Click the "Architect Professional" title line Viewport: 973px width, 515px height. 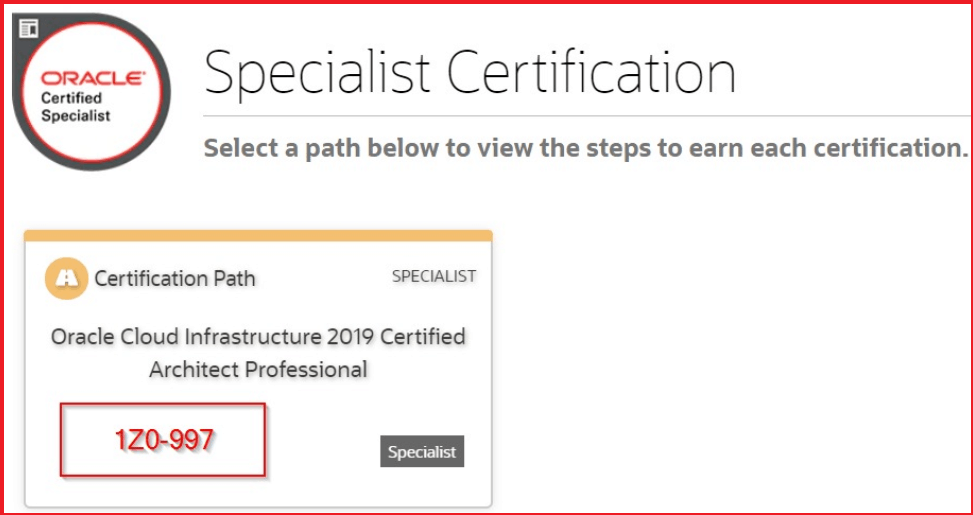point(258,369)
